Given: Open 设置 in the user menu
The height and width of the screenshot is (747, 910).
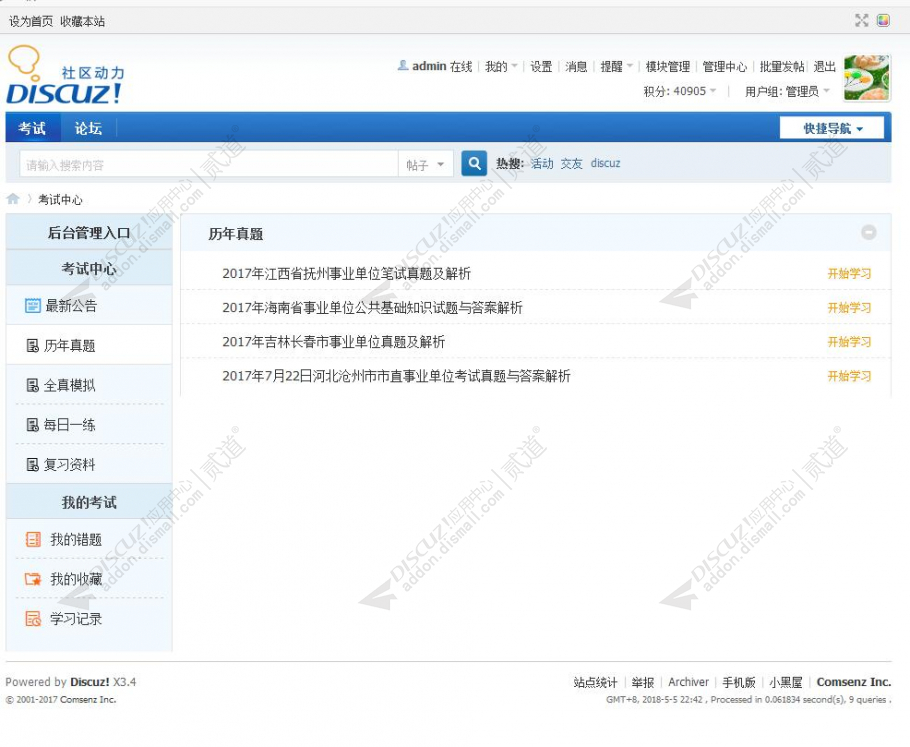Looking at the screenshot, I should coord(541,67).
